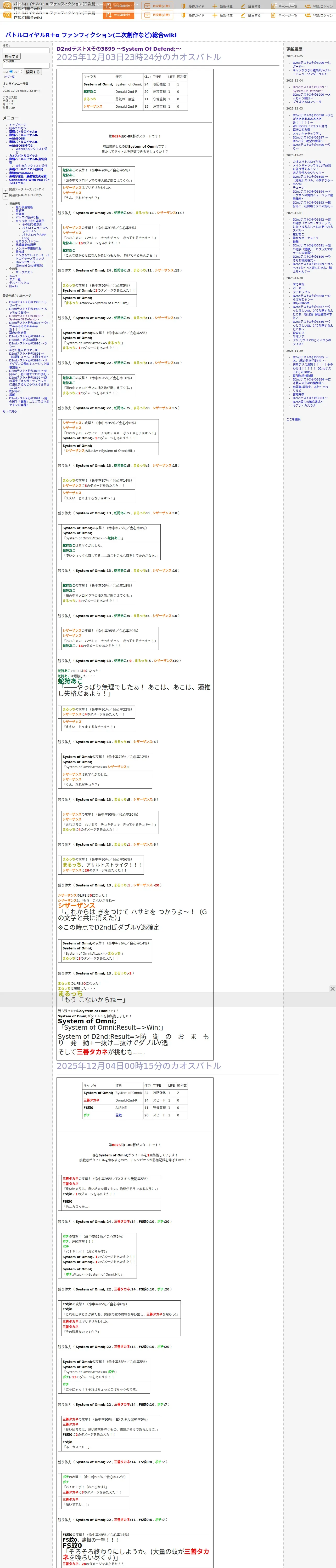Open 愚痴板 link in the menu
336x1568 pixels.
(x=20, y=252)
